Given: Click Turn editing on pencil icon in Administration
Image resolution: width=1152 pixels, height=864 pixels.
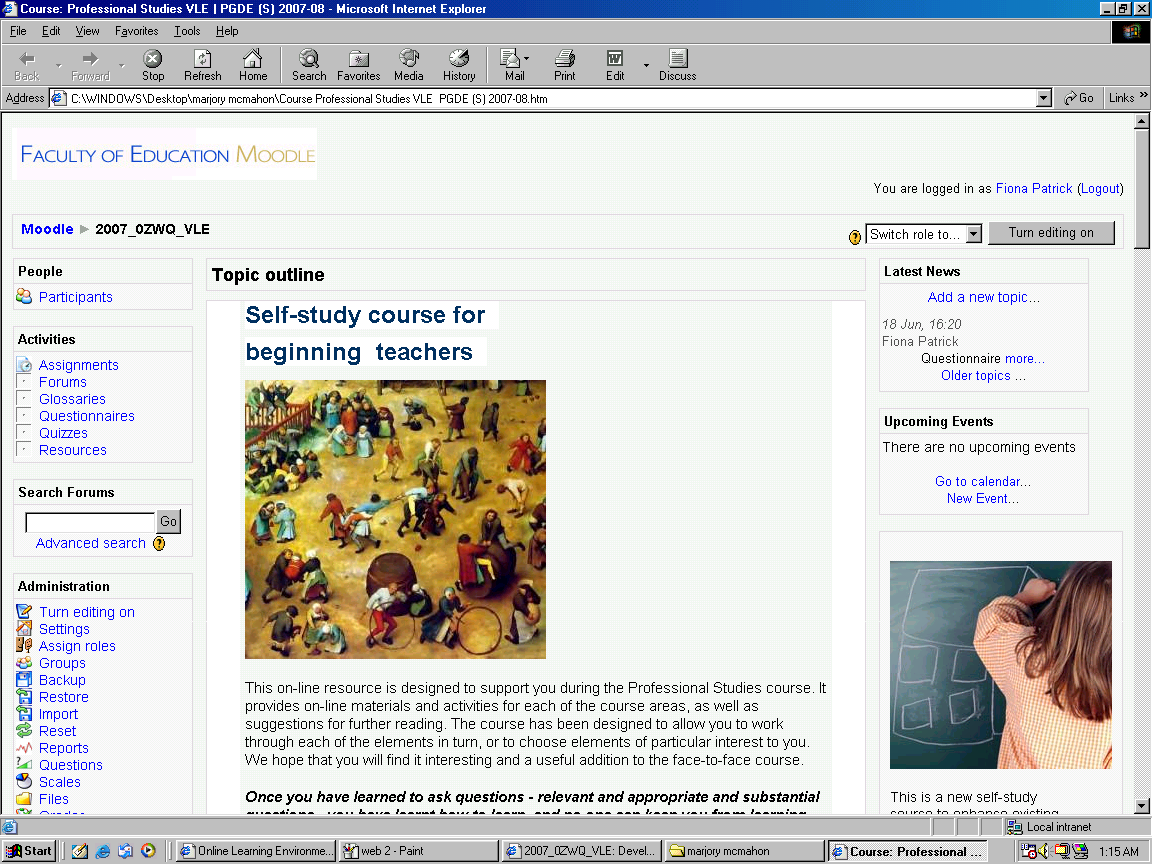Looking at the screenshot, I should (24, 611).
